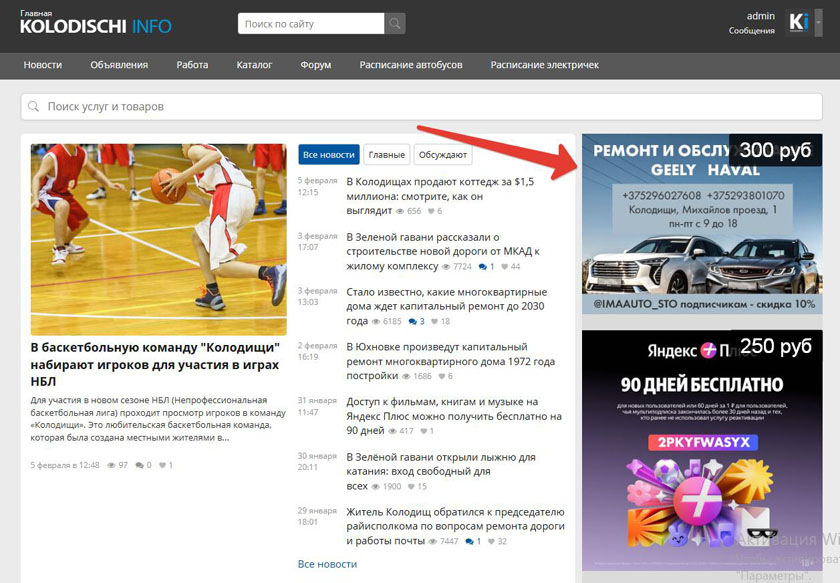Click magnifier icon in services search bar
This screenshot has height=583, width=840.
tap(35, 106)
